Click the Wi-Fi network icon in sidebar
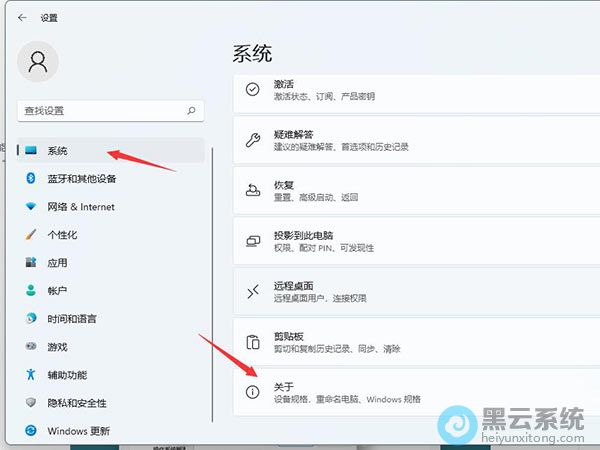 [30, 206]
